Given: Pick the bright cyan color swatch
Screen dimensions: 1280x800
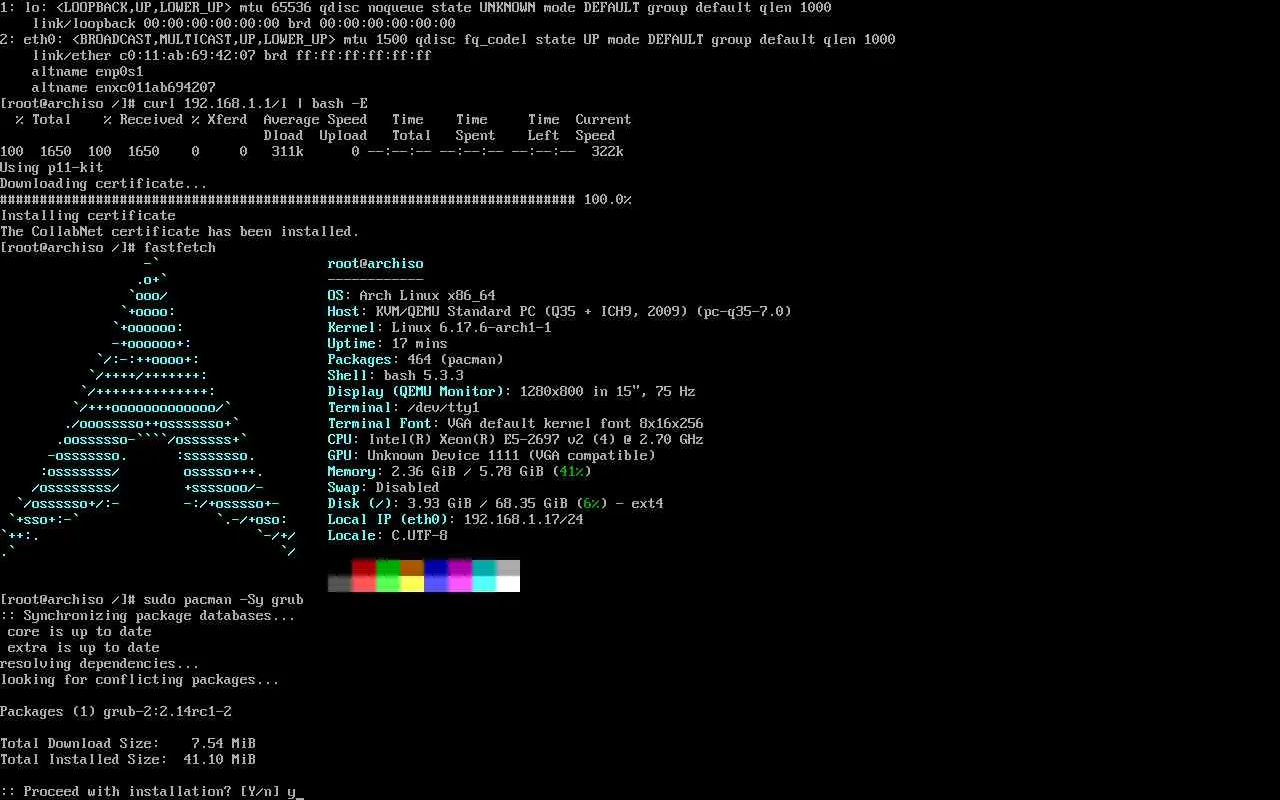Looking at the screenshot, I should tap(484, 584).
